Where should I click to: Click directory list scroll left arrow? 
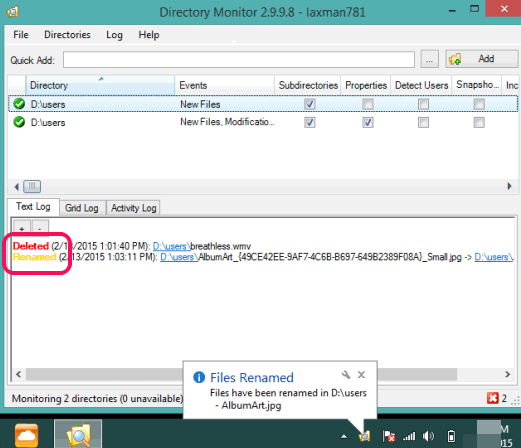coord(16,186)
